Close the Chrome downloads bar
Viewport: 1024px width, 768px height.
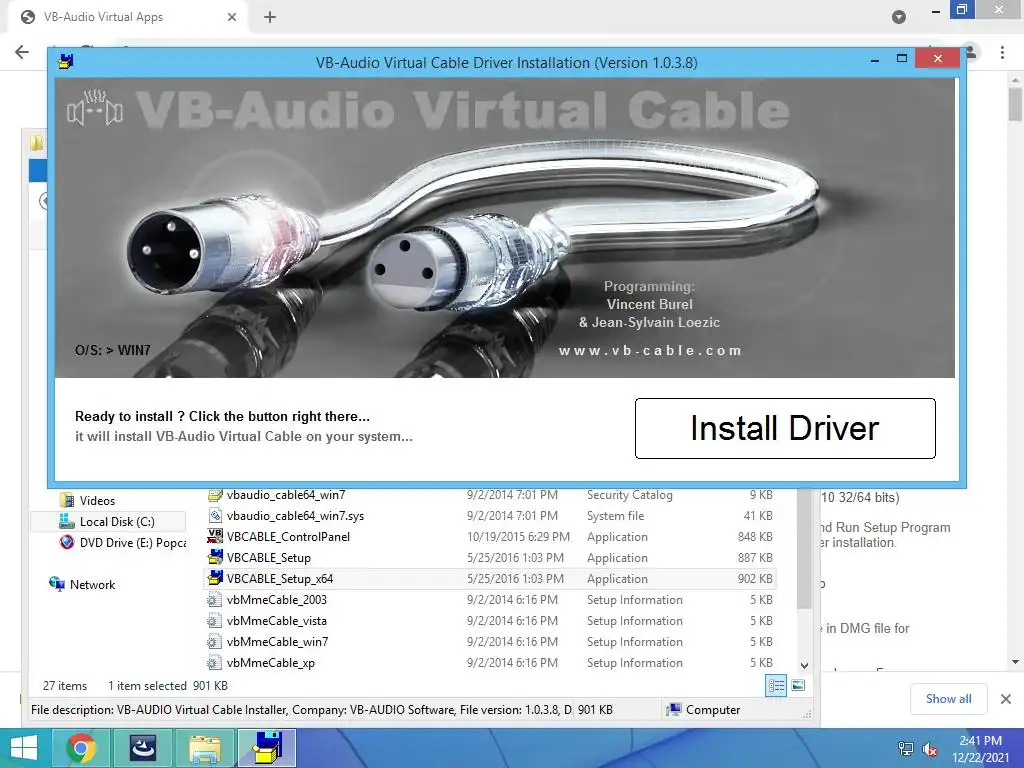click(1006, 699)
